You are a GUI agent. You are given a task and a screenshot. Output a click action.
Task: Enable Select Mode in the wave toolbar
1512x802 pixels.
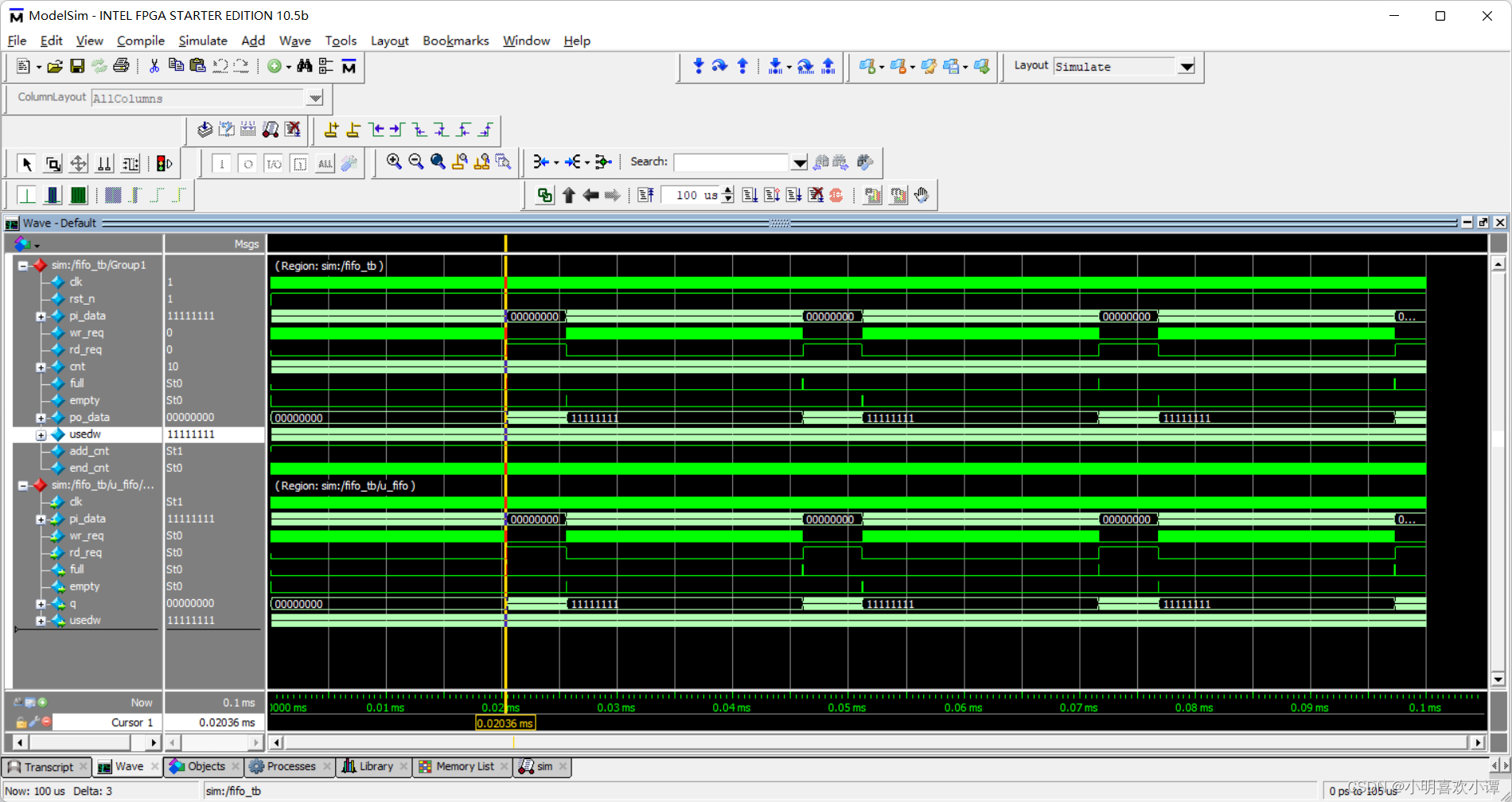tap(26, 162)
